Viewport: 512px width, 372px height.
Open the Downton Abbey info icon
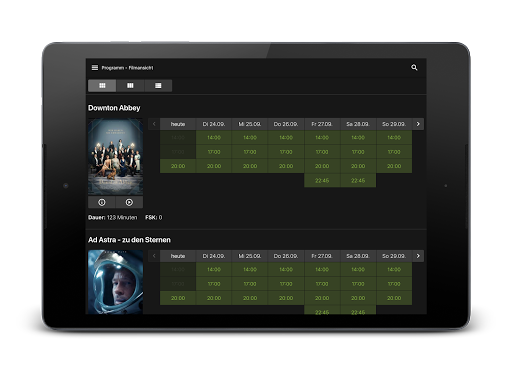point(102,202)
